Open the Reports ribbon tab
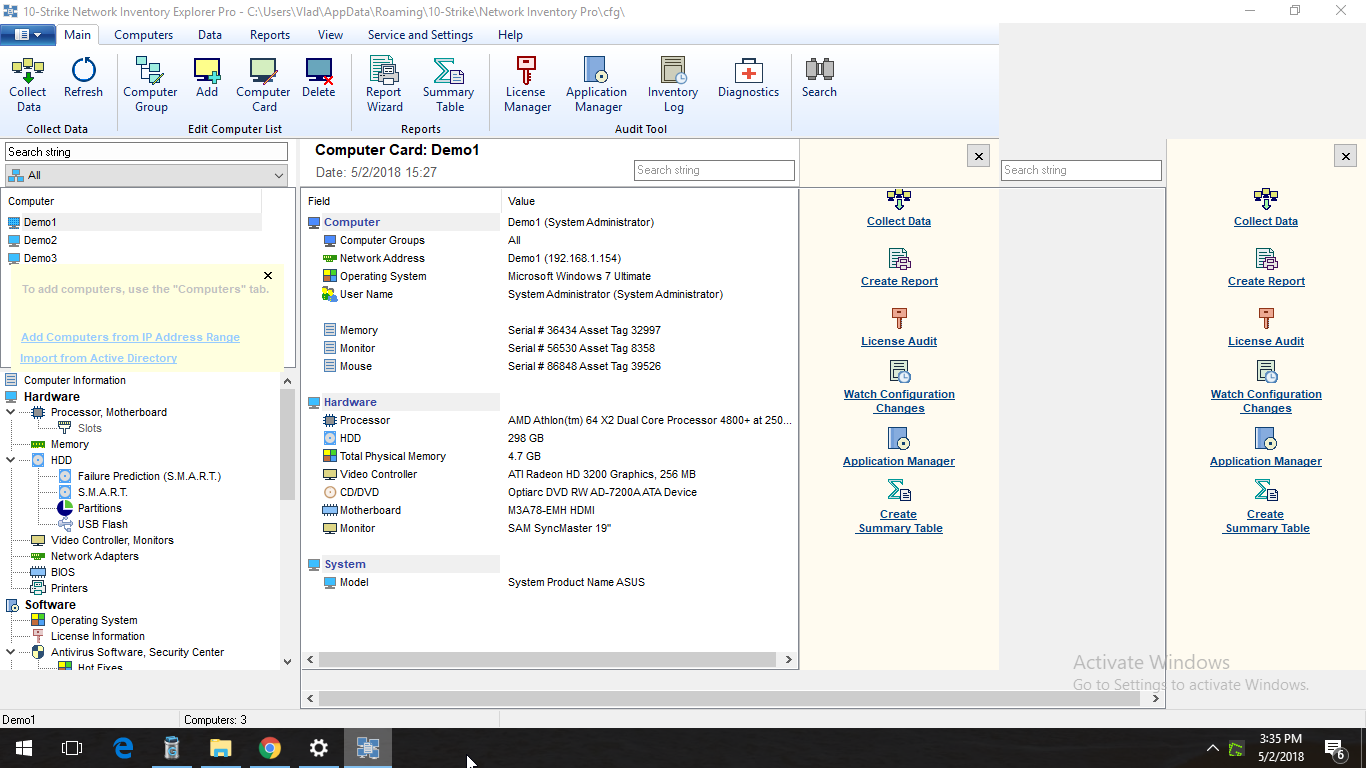The width and height of the screenshot is (1366, 768). (x=270, y=35)
